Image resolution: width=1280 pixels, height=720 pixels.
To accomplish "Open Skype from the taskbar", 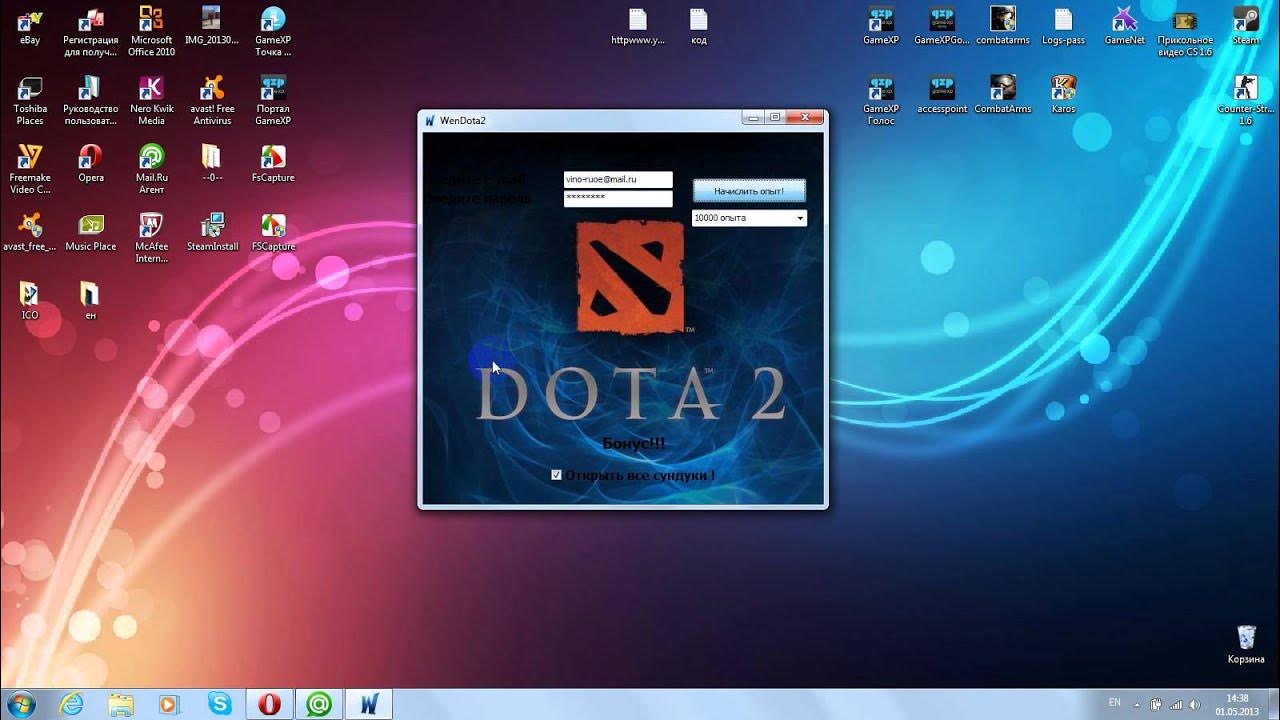I will [219, 704].
